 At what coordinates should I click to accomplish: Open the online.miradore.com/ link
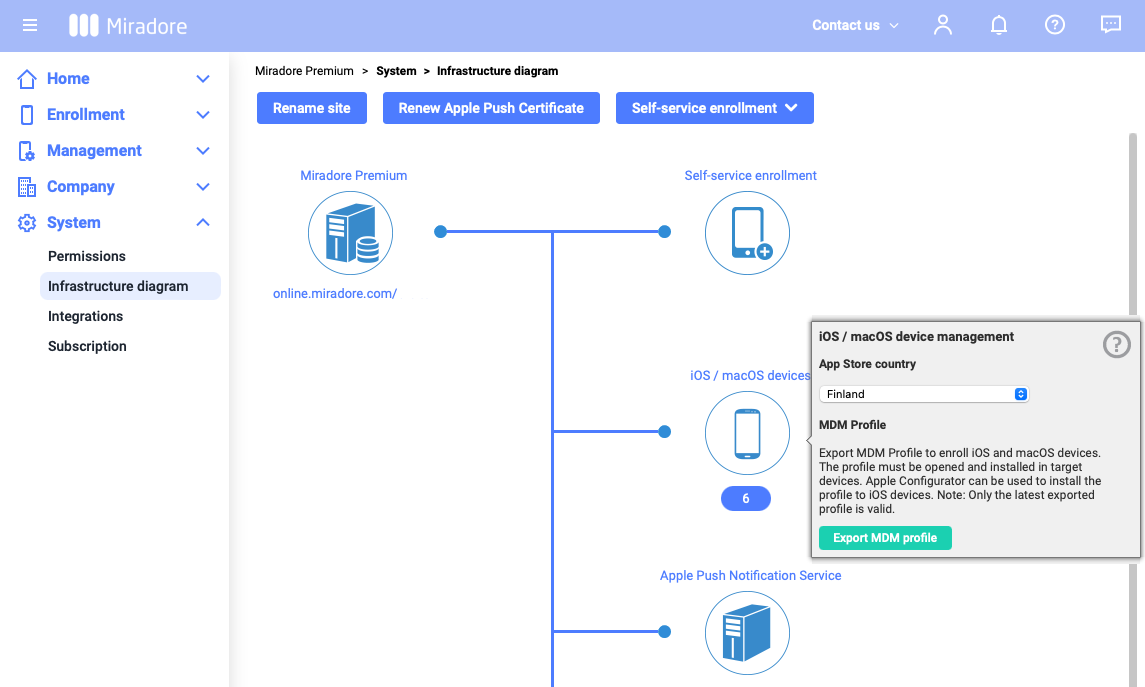(x=335, y=293)
